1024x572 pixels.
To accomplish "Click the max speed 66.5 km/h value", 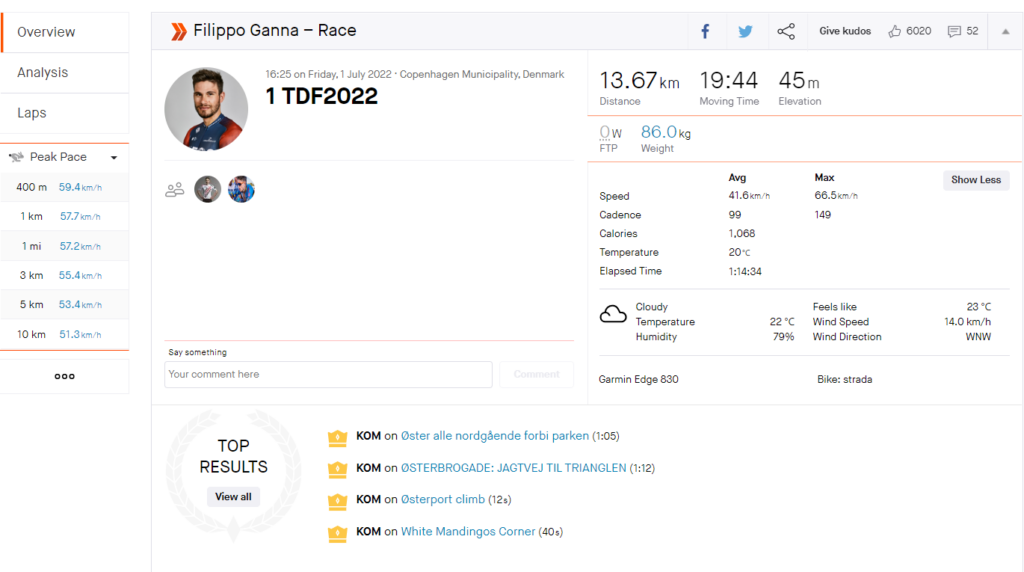I will (836, 195).
